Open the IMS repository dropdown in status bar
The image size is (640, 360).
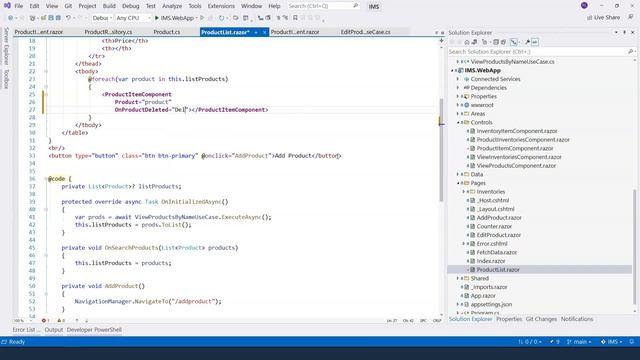[x=611, y=342]
